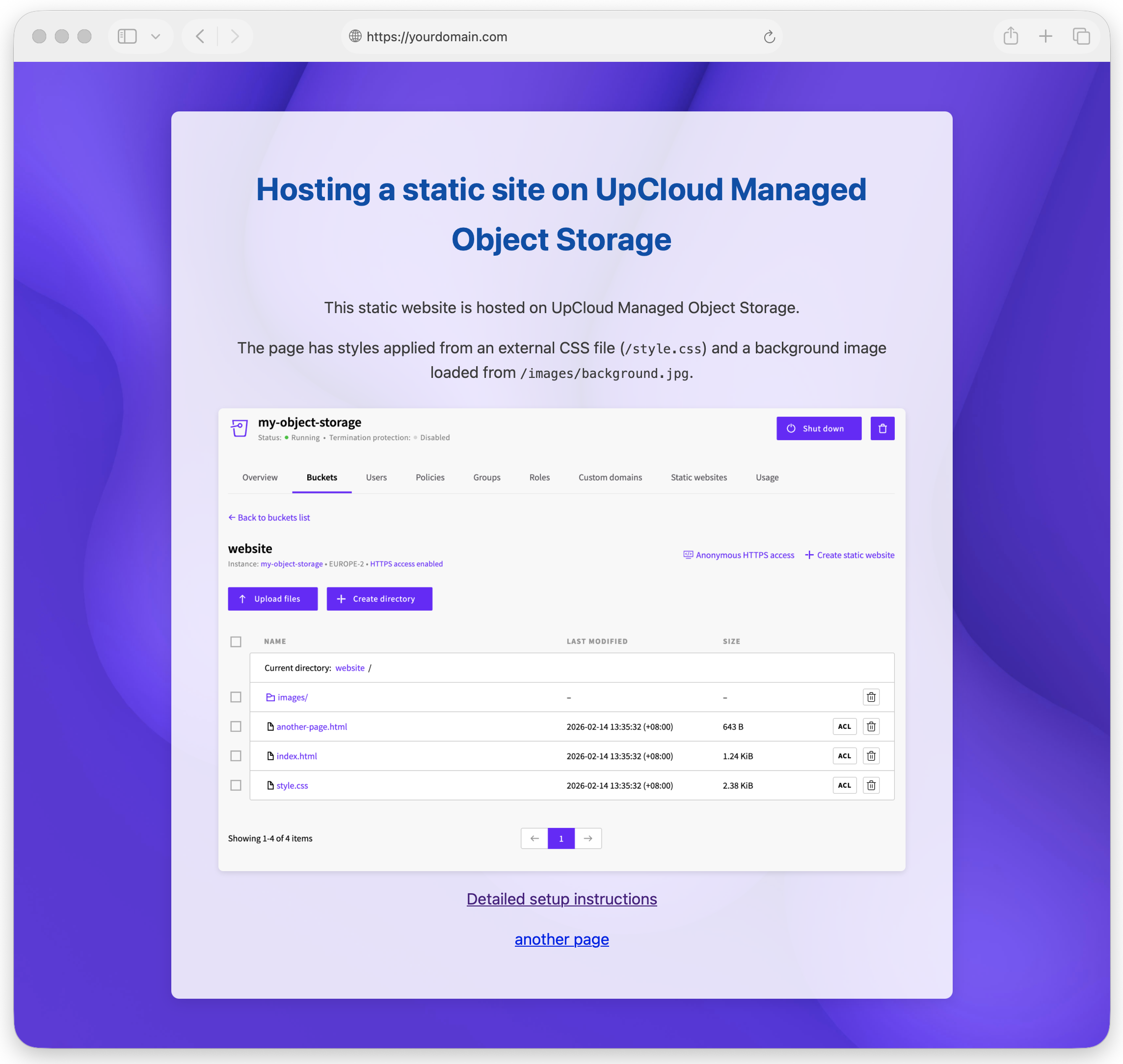Click the Create directory button
This screenshot has height=1064, width=1123.
point(379,599)
